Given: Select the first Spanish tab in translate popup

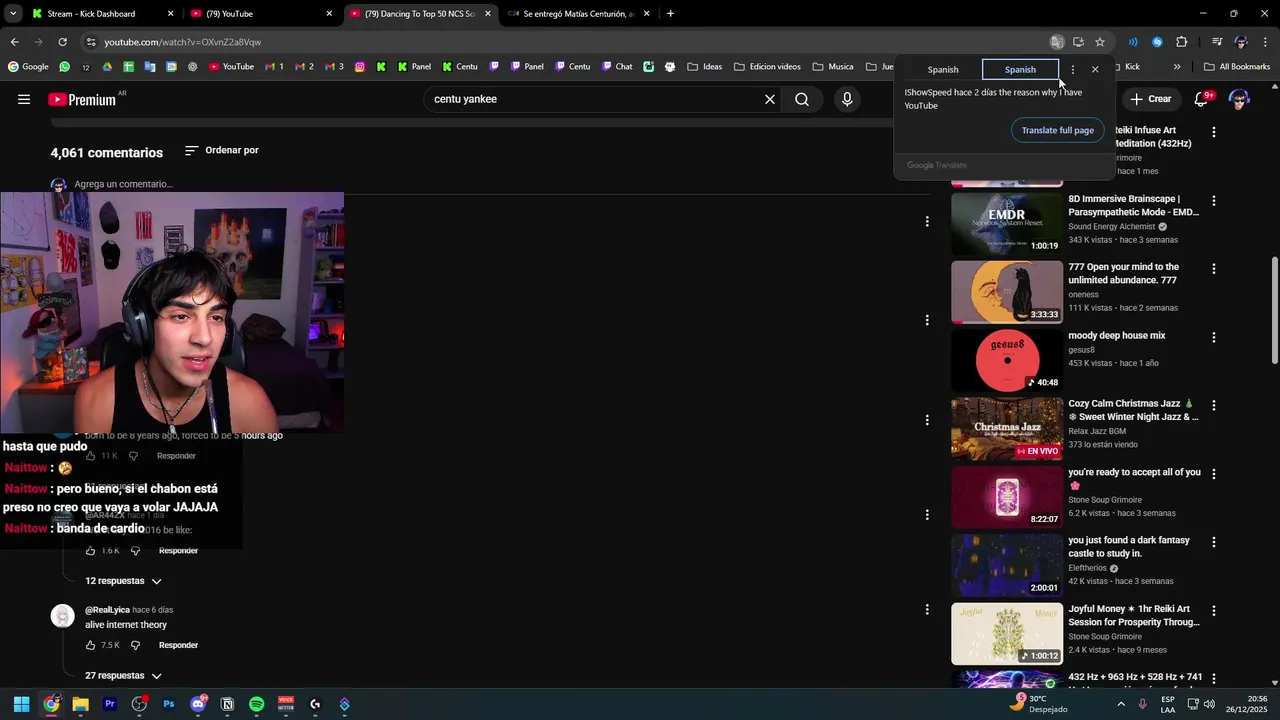Looking at the screenshot, I should (943, 70).
